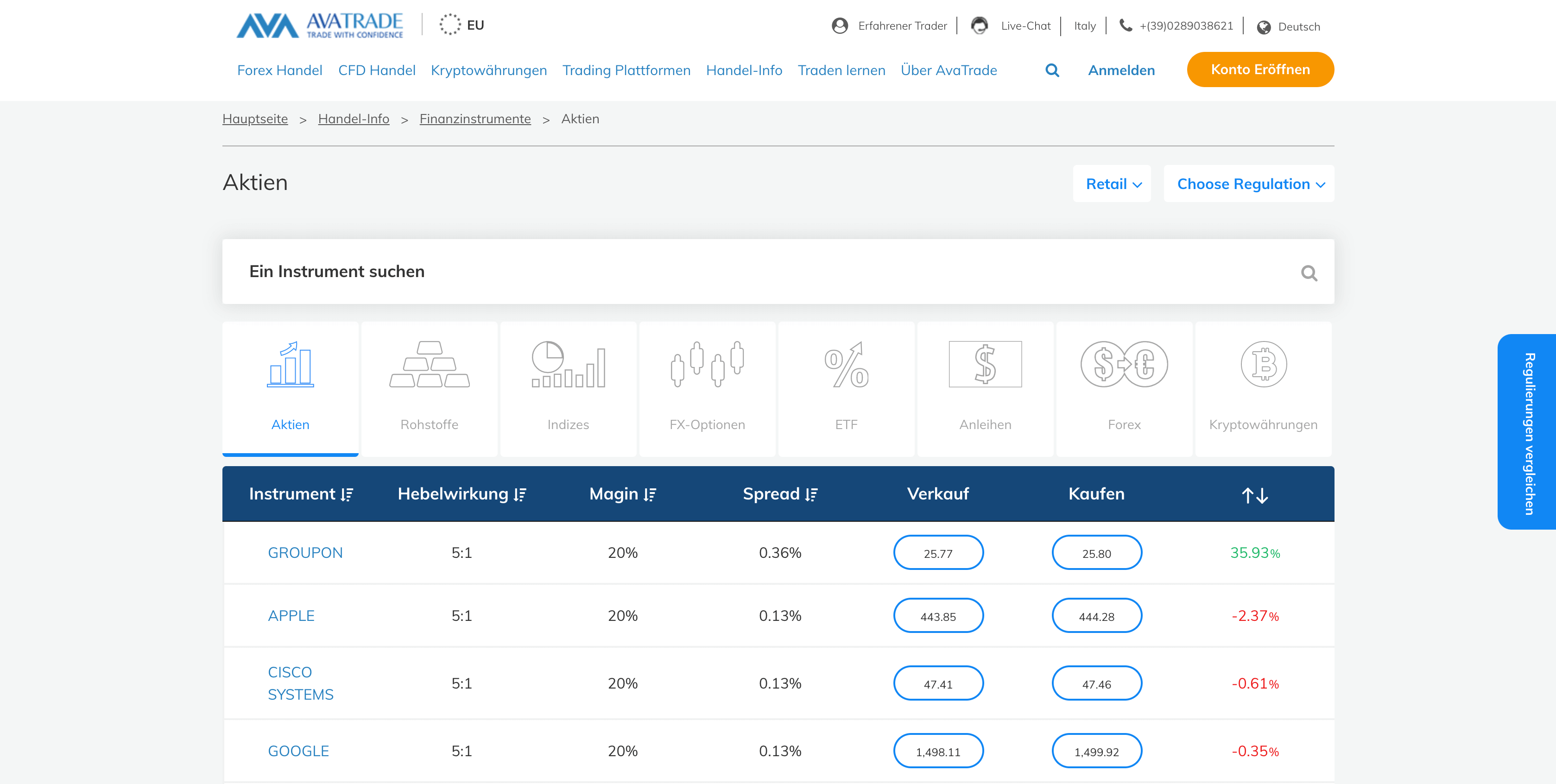Click the Anmelden link

click(1121, 70)
